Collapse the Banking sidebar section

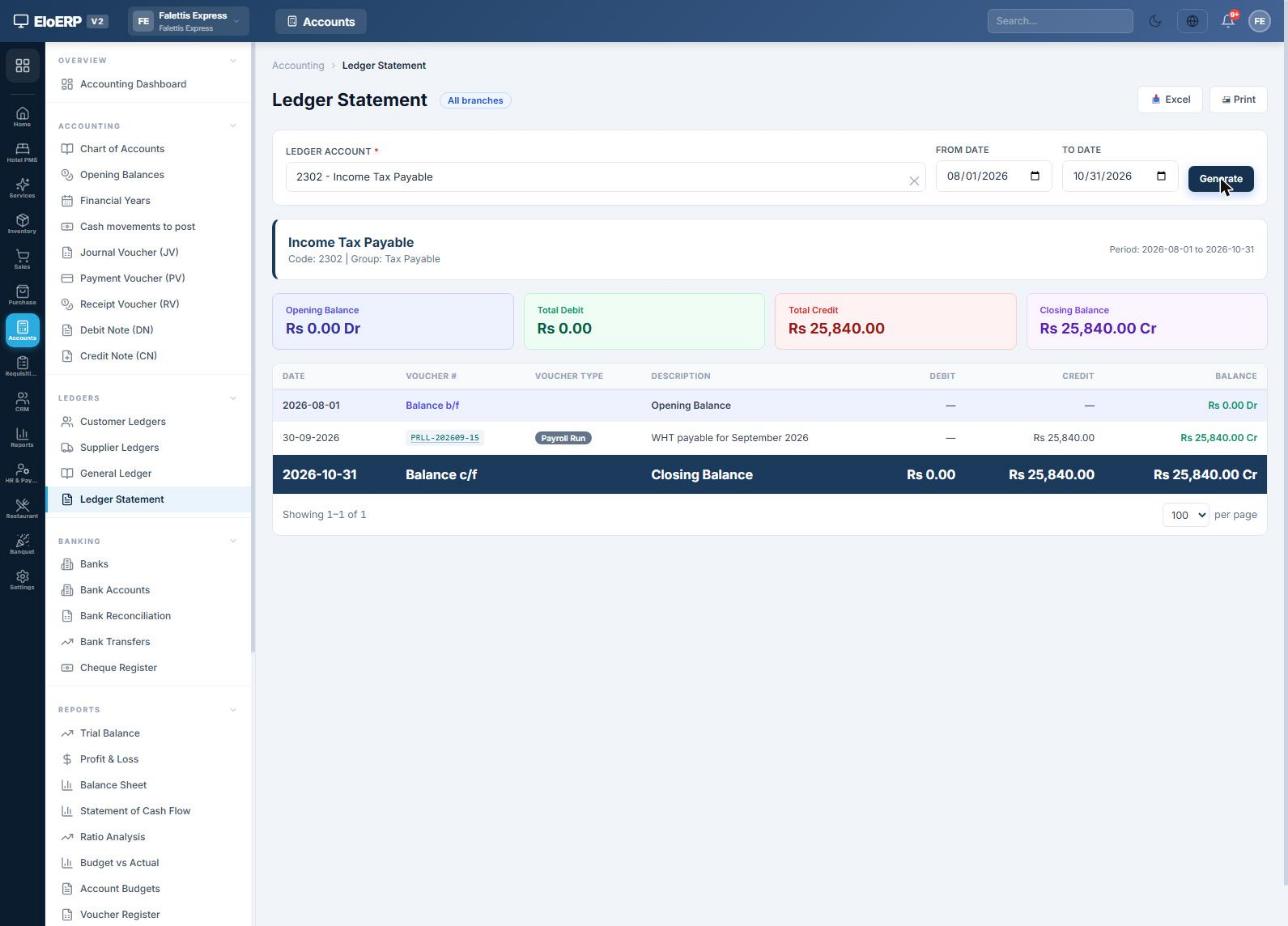click(x=233, y=541)
